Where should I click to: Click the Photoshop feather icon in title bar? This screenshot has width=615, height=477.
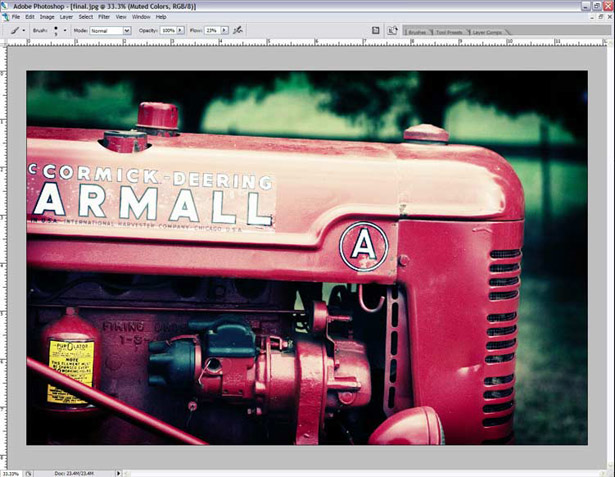tap(5, 6)
